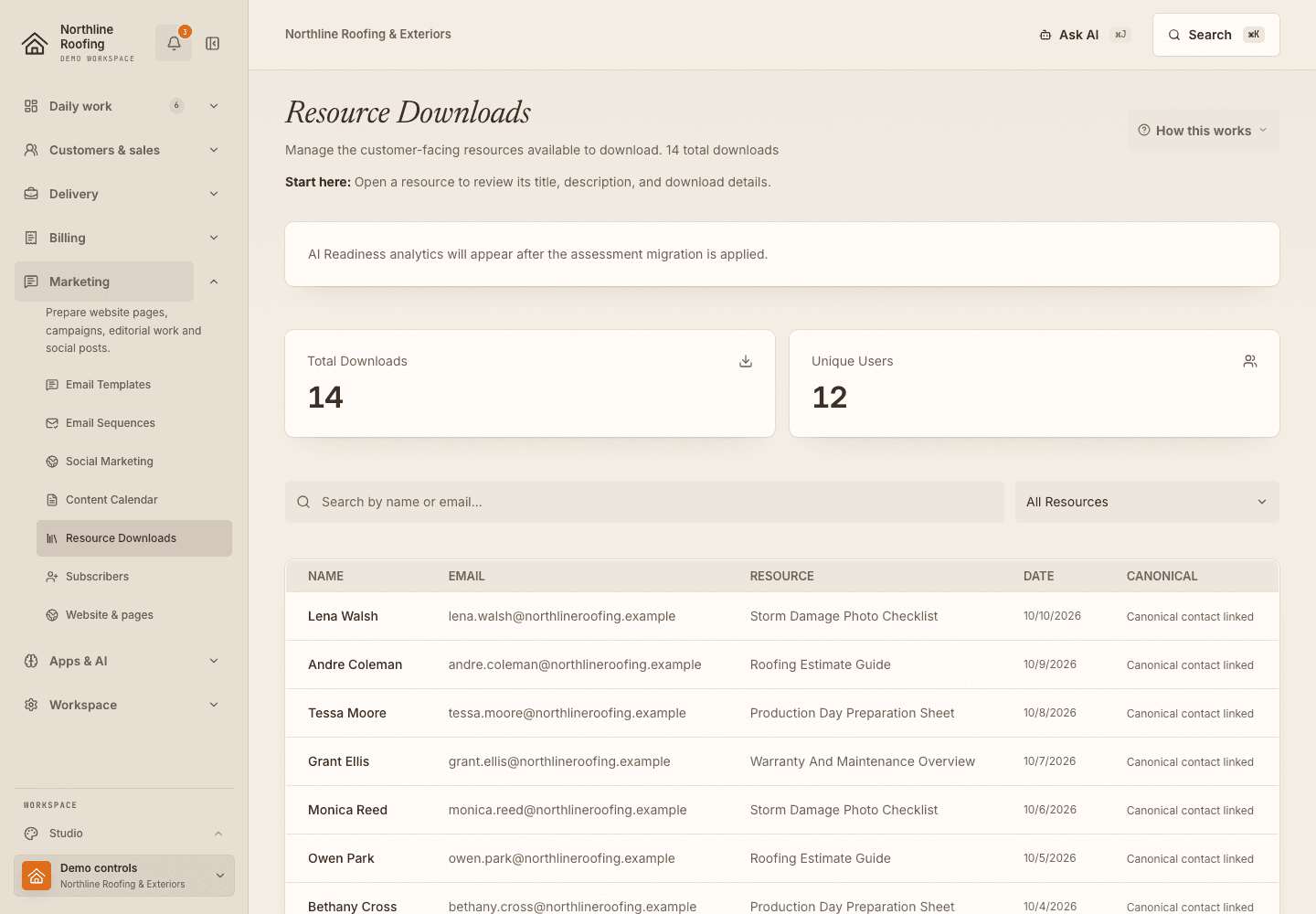Open the notifications bell
The width and height of the screenshot is (1316, 914).
tap(174, 43)
